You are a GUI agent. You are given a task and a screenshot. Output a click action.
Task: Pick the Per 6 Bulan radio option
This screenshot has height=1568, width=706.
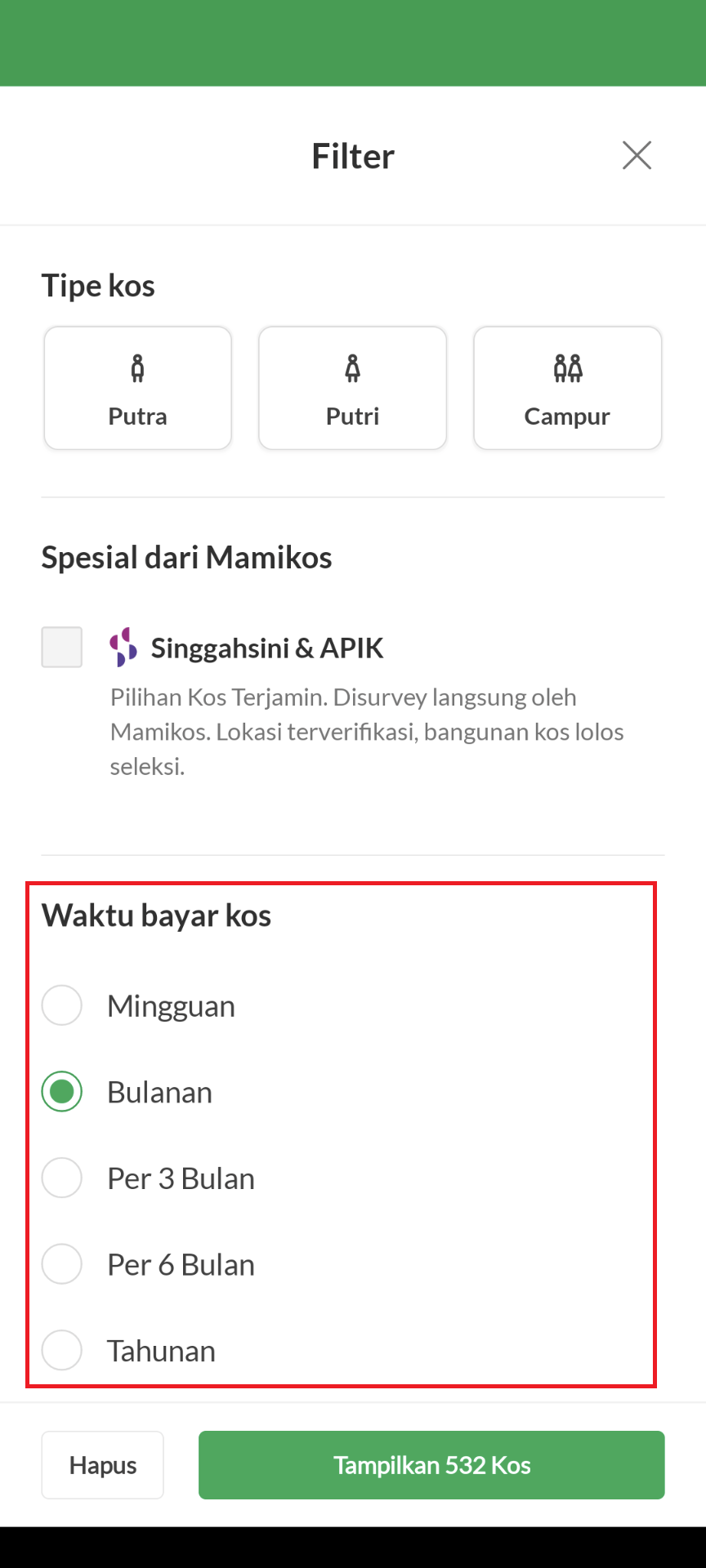tap(62, 1264)
